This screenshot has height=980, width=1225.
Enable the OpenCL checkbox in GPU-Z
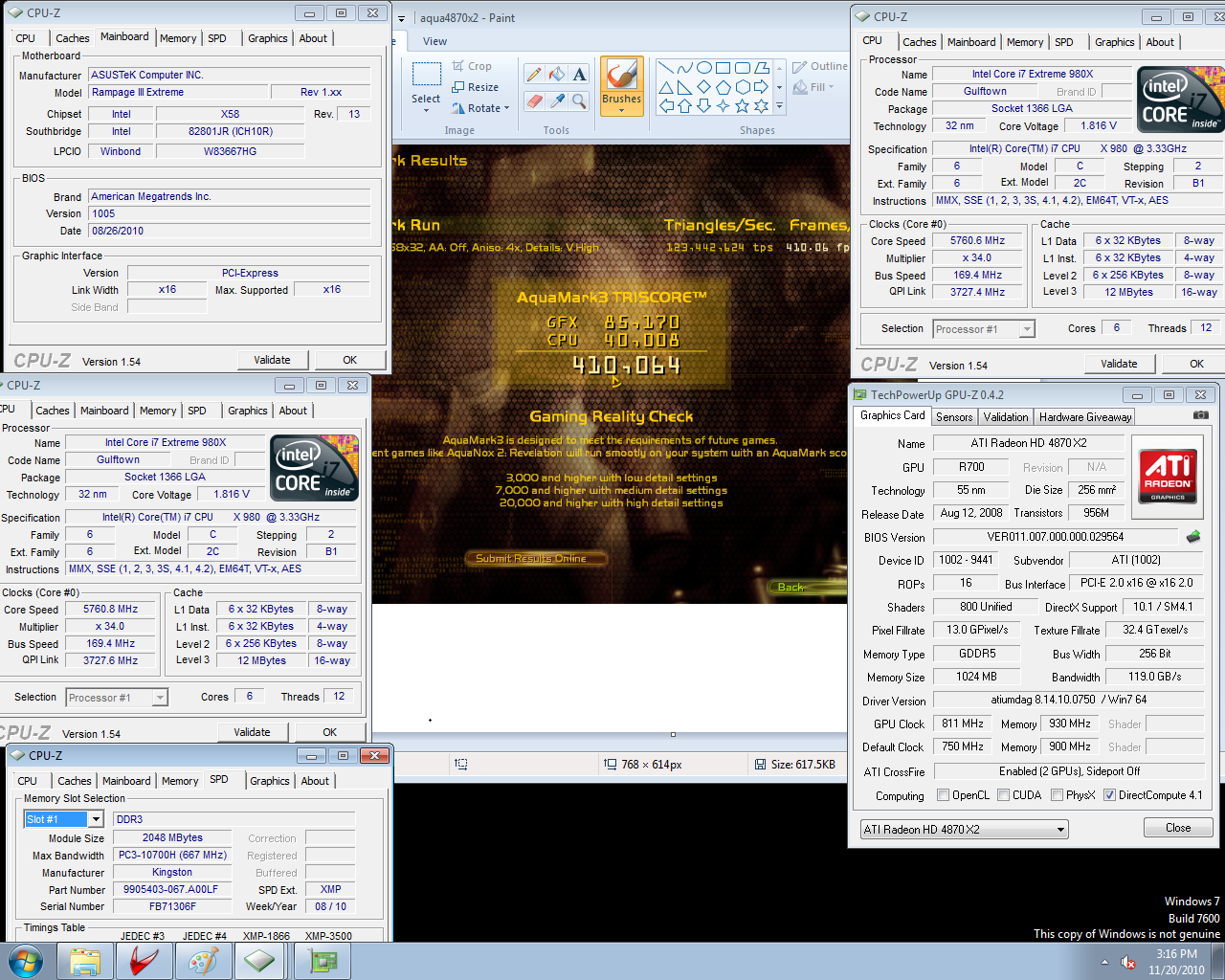point(944,795)
